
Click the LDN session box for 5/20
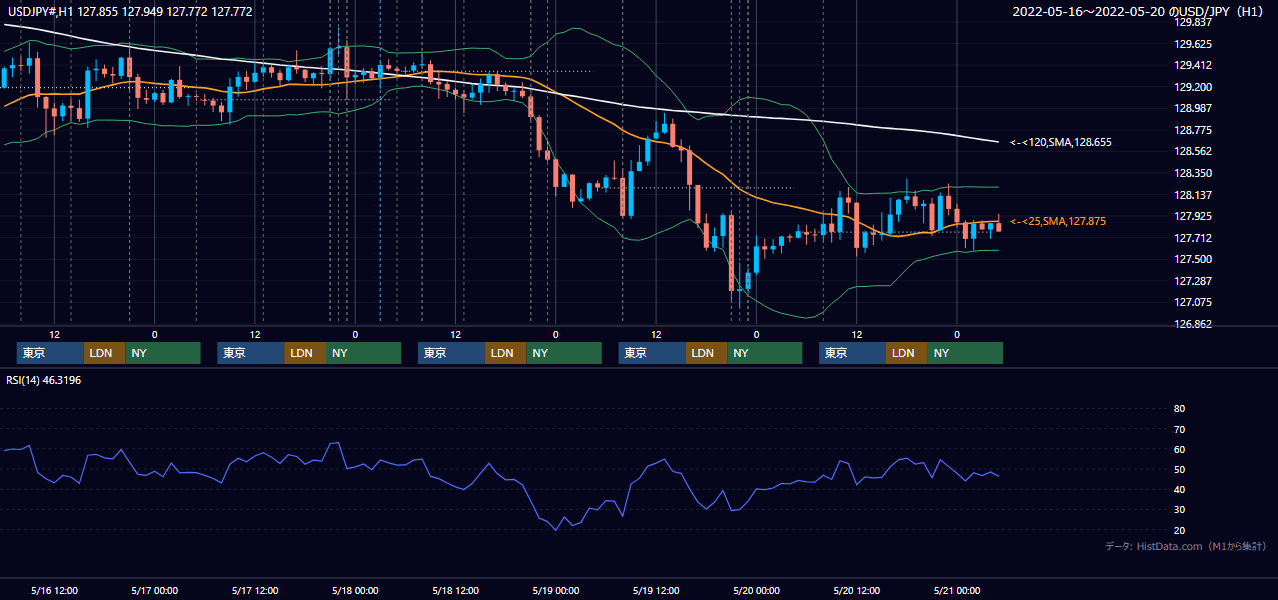click(907, 353)
